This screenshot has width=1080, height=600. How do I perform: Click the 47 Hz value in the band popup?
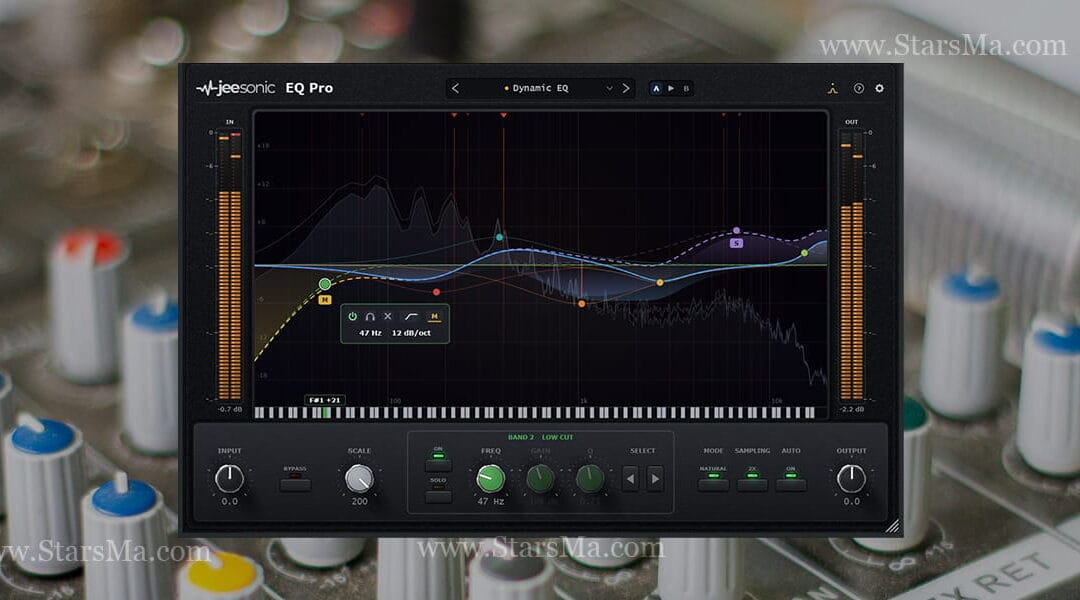[x=370, y=333]
